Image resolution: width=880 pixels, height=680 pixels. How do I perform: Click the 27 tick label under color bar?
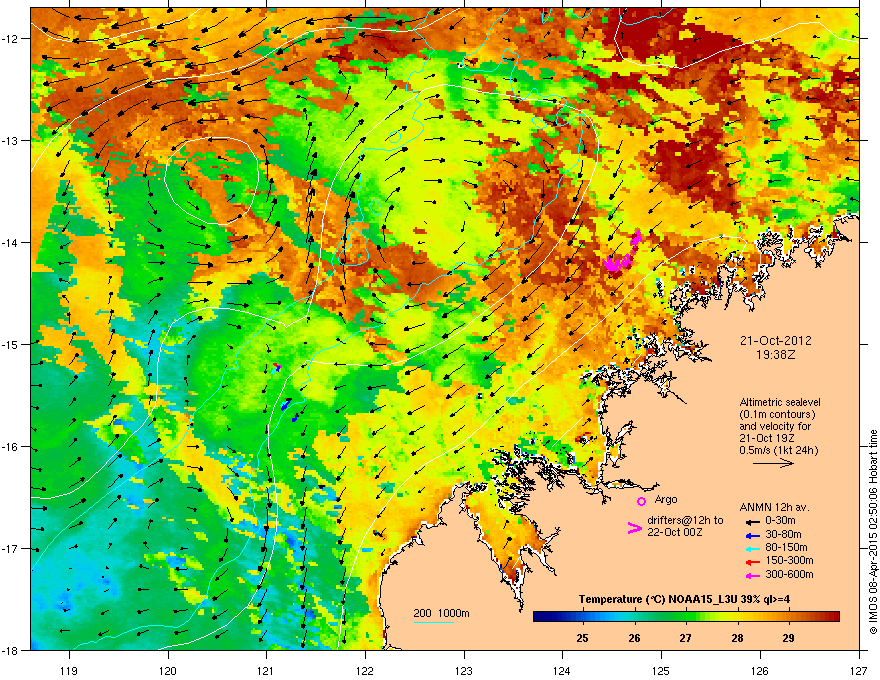tap(686, 638)
